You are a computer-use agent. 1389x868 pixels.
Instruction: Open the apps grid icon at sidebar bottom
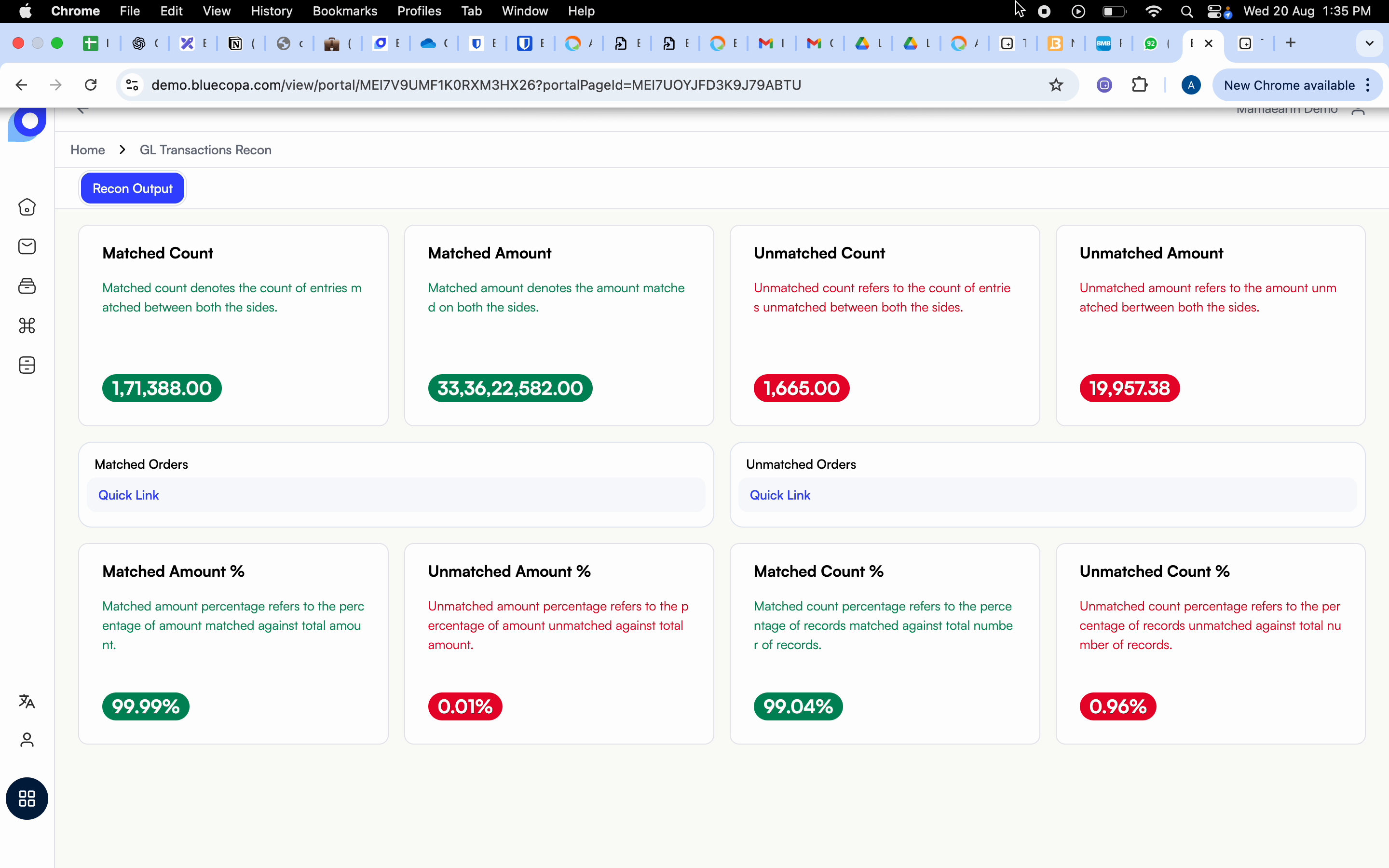point(27,799)
